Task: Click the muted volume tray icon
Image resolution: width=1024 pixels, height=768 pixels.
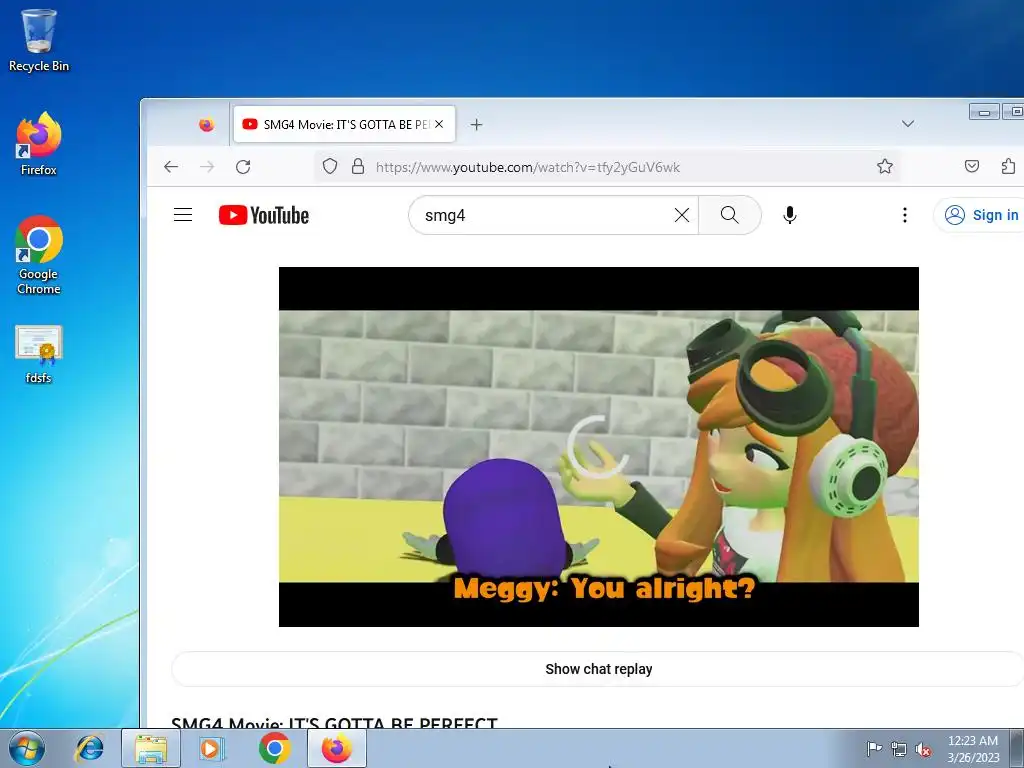Action: (923, 749)
